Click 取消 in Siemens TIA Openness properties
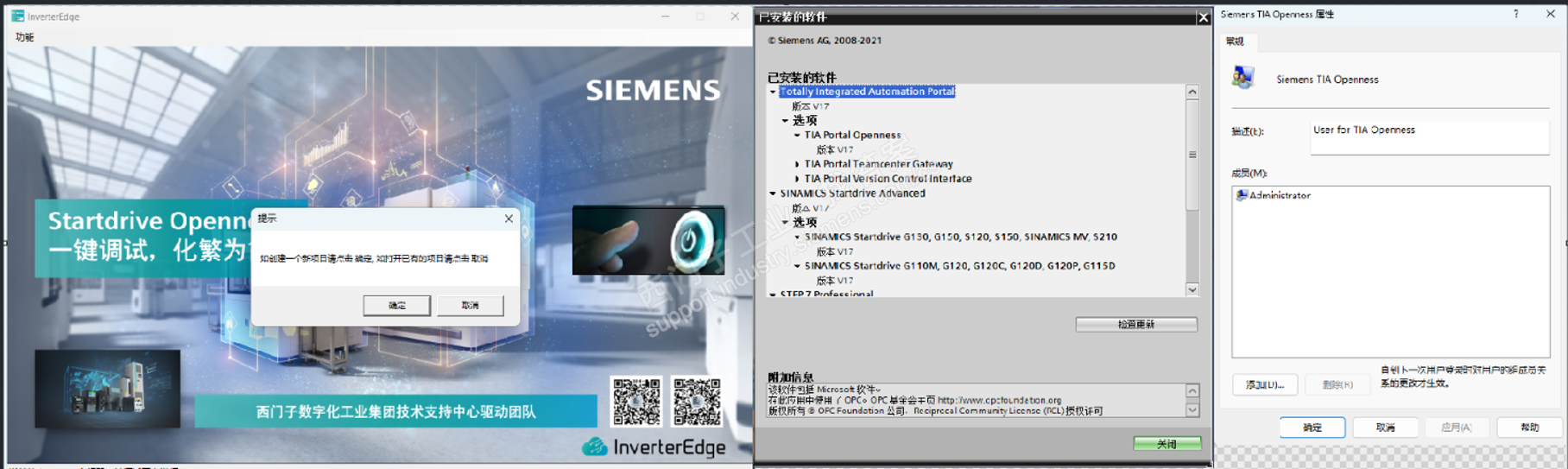Viewport: 1568px width, 469px height. click(1385, 428)
